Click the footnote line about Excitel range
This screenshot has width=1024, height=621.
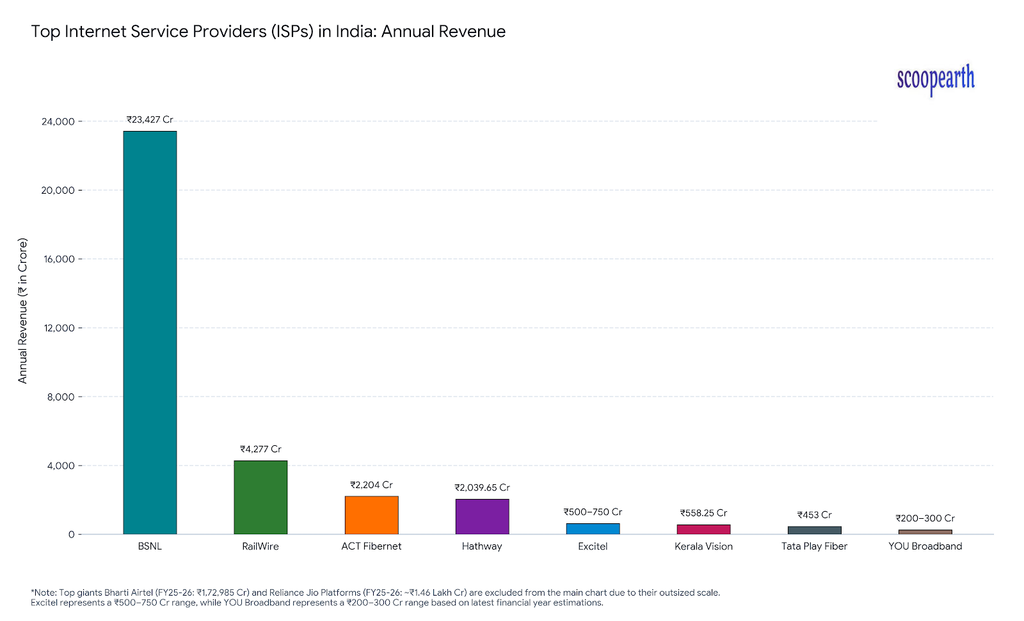coord(317,603)
